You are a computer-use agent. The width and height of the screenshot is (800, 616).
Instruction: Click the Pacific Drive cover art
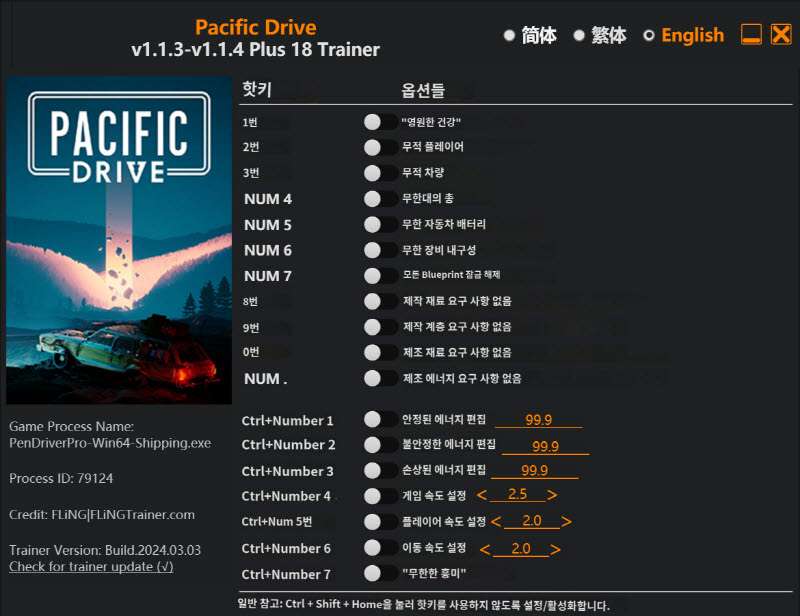click(119, 241)
